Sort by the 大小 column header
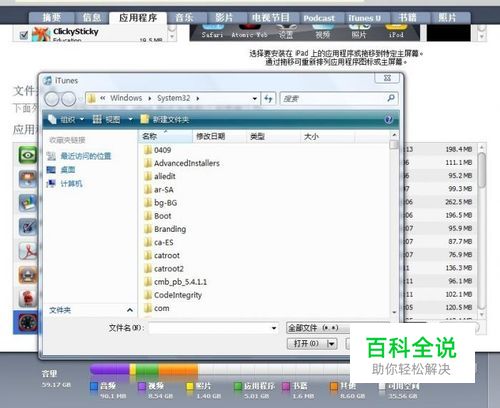The height and width of the screenshot is (408, 500). 327,136
